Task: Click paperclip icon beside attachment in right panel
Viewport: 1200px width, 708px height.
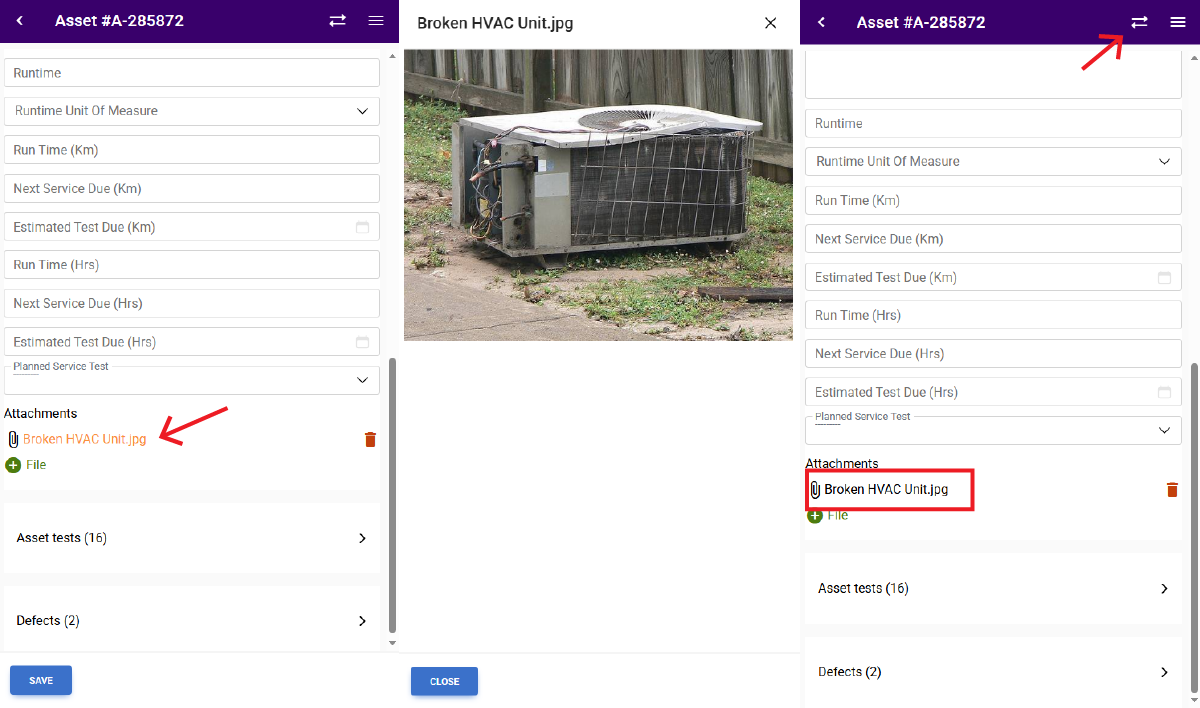Action: 815,490
